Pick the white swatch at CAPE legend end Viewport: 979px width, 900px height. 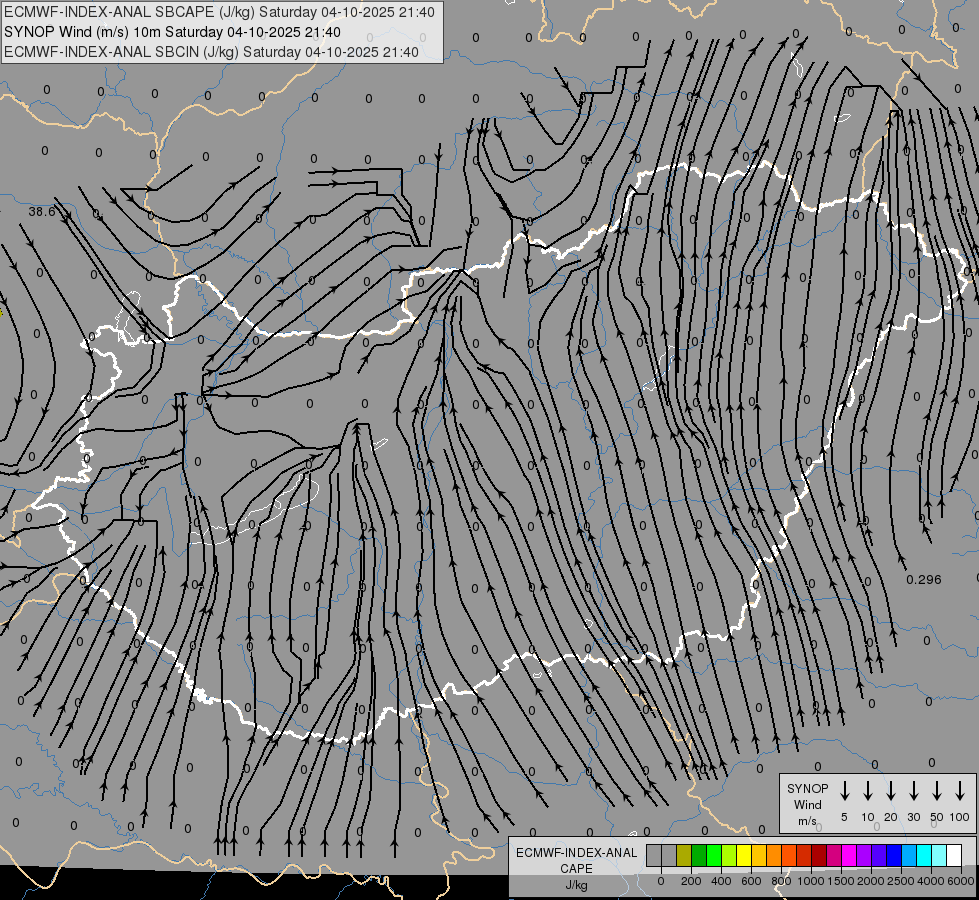click(x=954, y=855)
